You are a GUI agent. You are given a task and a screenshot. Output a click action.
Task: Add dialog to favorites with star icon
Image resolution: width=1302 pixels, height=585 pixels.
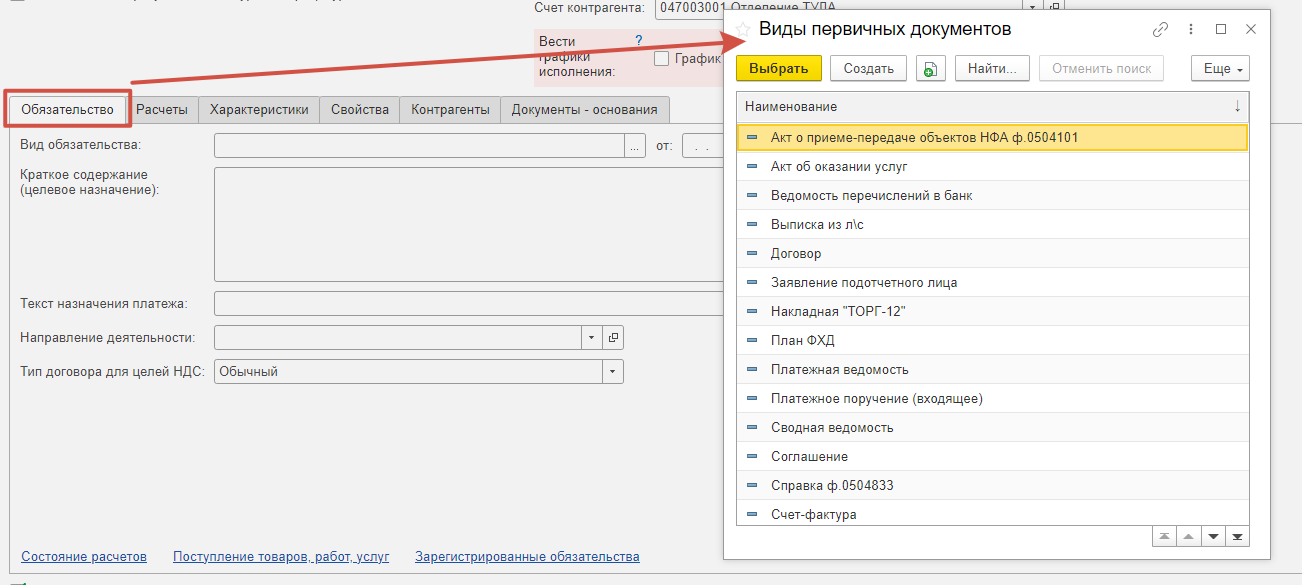(x=743, y=30)
